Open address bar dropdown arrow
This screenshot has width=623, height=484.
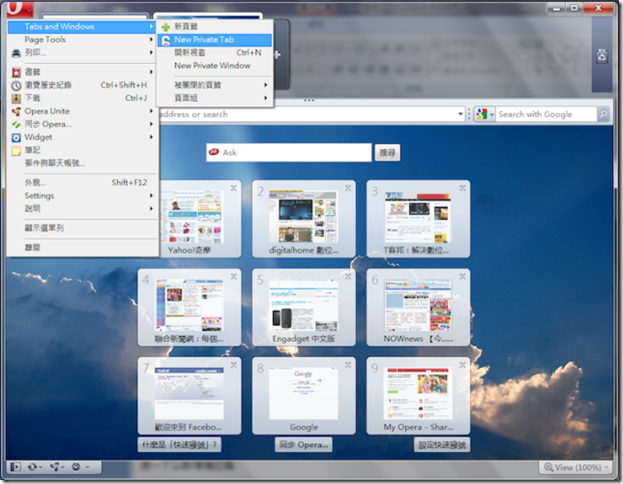(x=460, y=114)
